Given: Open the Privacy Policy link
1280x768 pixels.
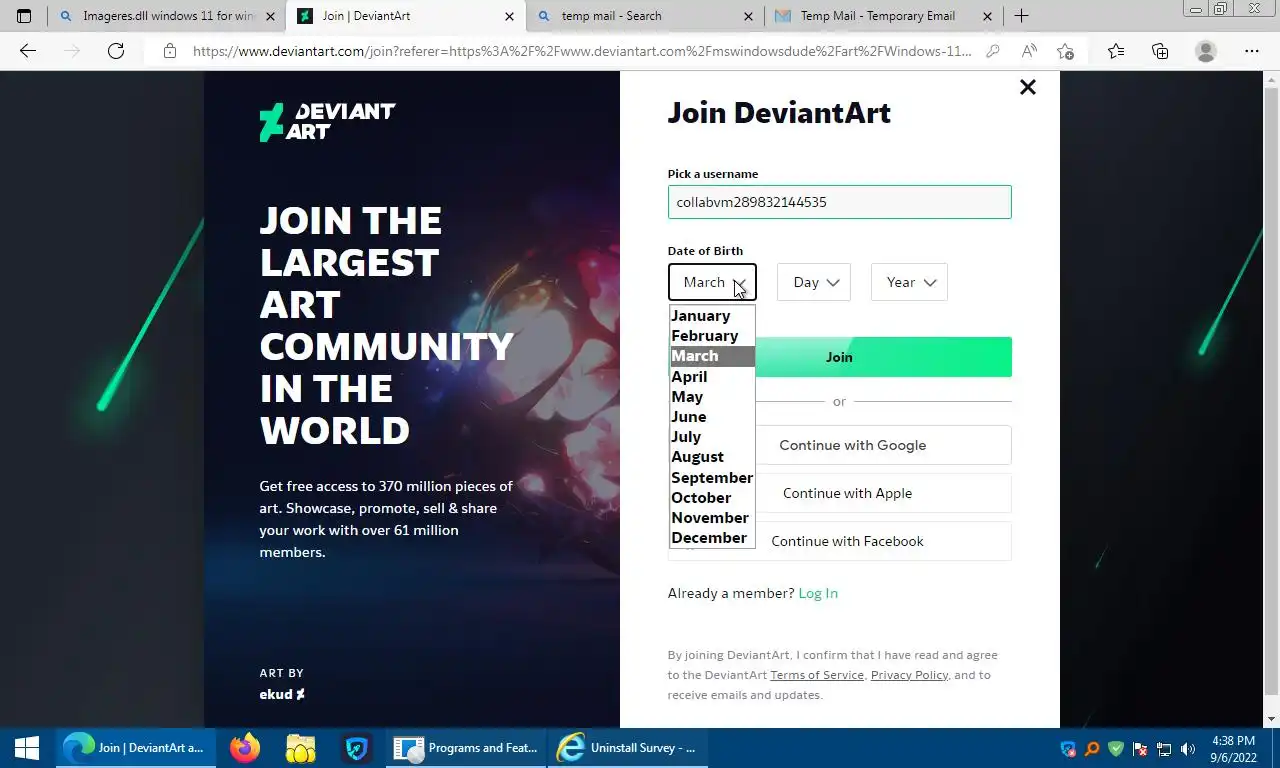Looking at the screenshot, I should pyautogui.click(x=909, y=675).
